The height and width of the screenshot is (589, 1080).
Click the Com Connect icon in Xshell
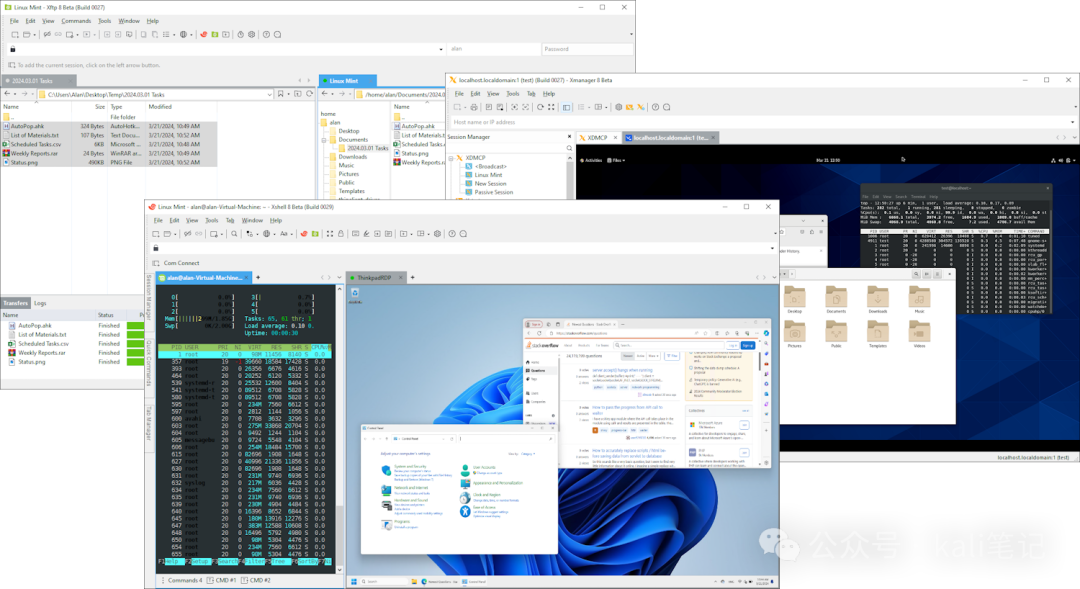click(156, 263)
